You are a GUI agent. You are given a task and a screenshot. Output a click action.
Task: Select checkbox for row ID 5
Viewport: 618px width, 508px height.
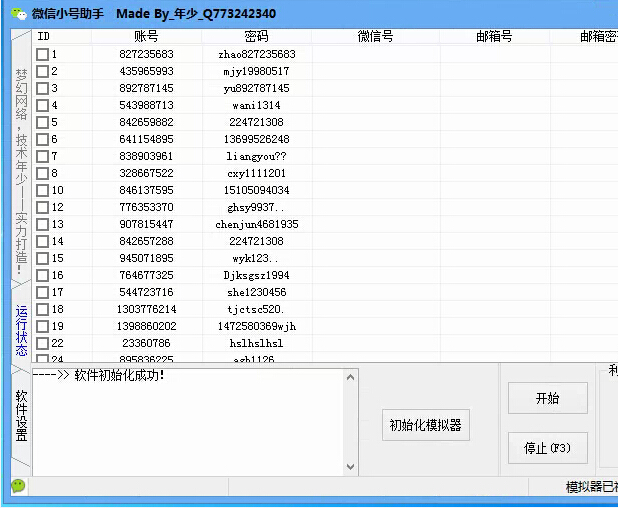pos(42,122)
